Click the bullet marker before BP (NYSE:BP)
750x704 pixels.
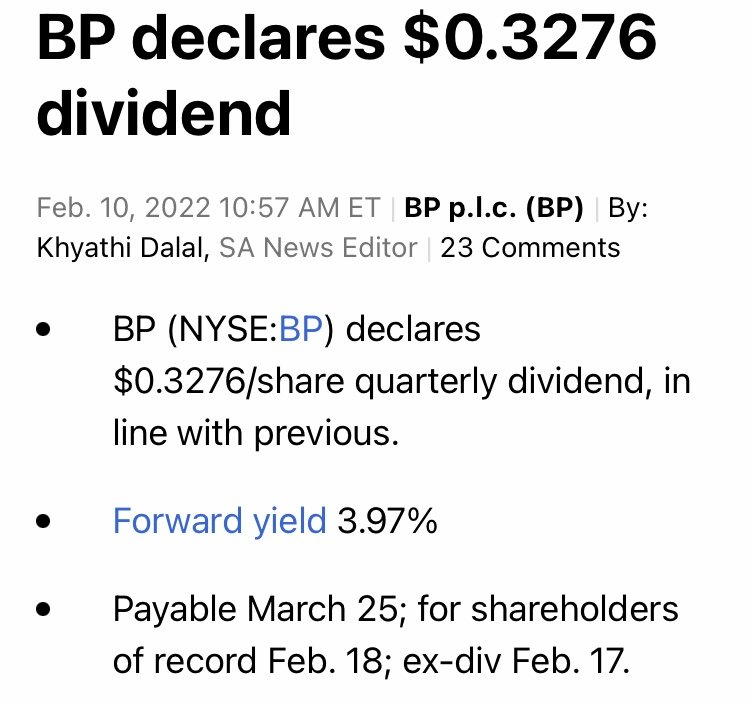point(43,330)
